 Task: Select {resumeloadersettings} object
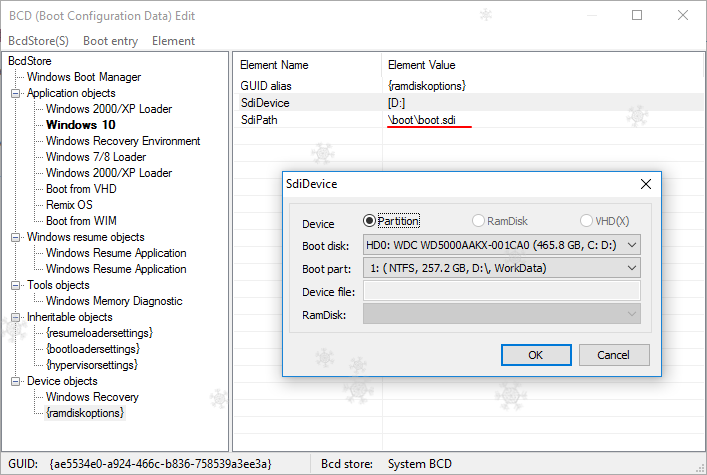coord(99,333)
